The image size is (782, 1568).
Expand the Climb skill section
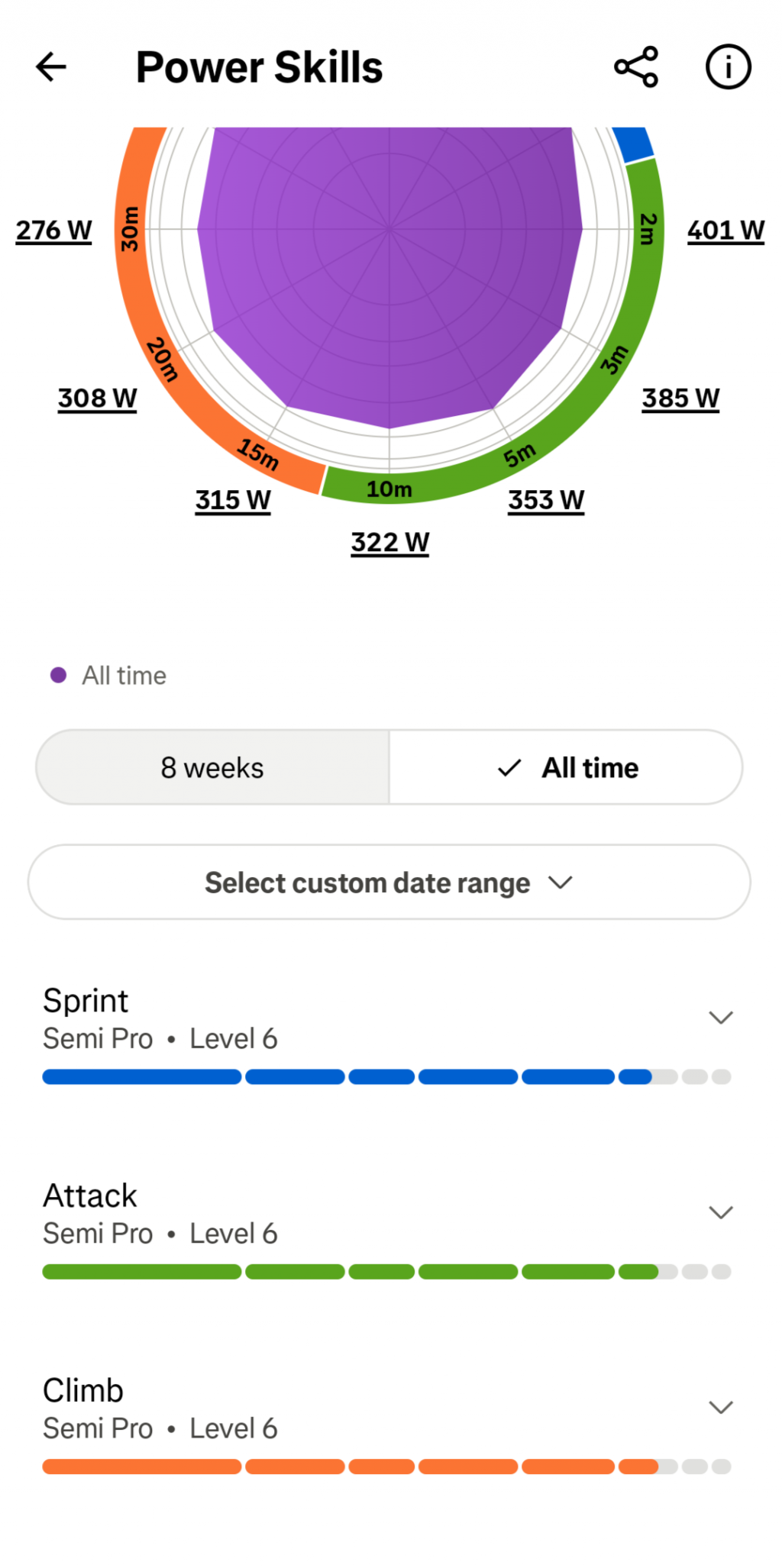click(x=721, y=1407)
